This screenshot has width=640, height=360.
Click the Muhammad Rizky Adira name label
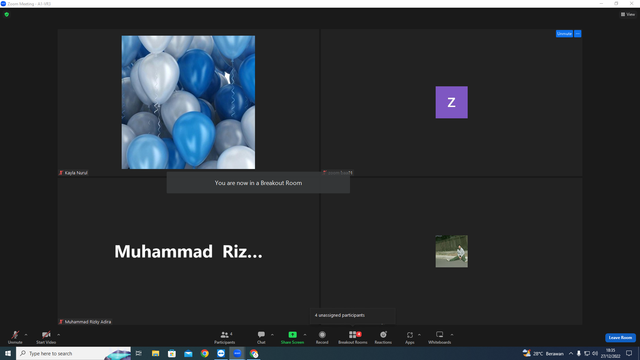click(x=88, y=322)
